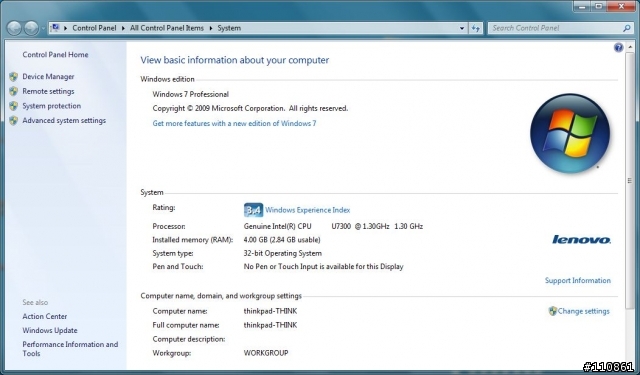Click the 3.4 rating badge

point(253,210)
